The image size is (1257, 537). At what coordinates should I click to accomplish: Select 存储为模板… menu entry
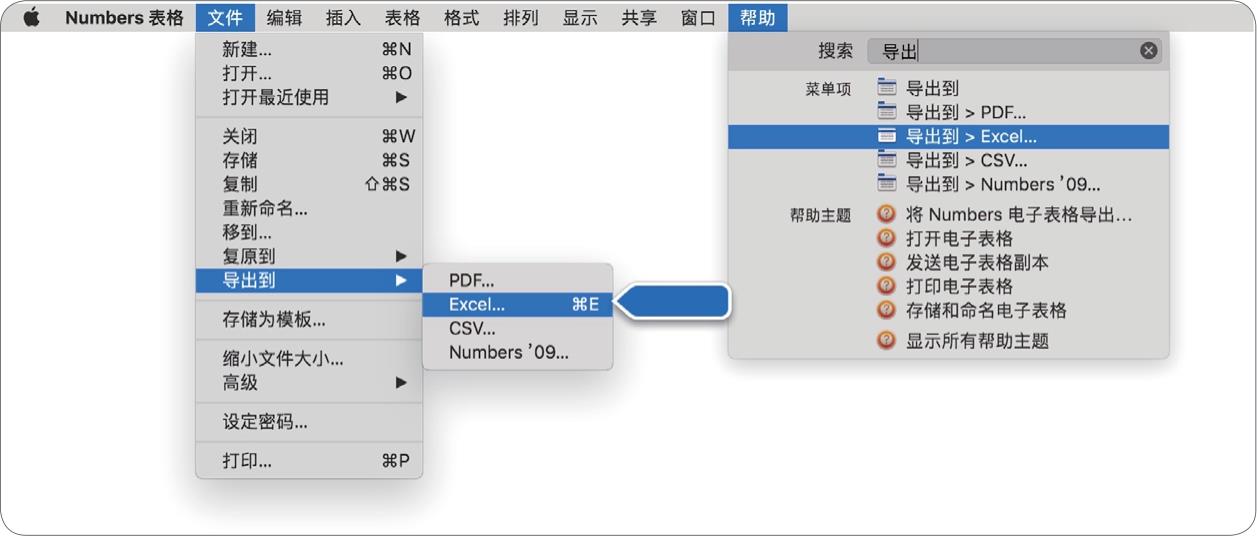click(x=273, y=320)
